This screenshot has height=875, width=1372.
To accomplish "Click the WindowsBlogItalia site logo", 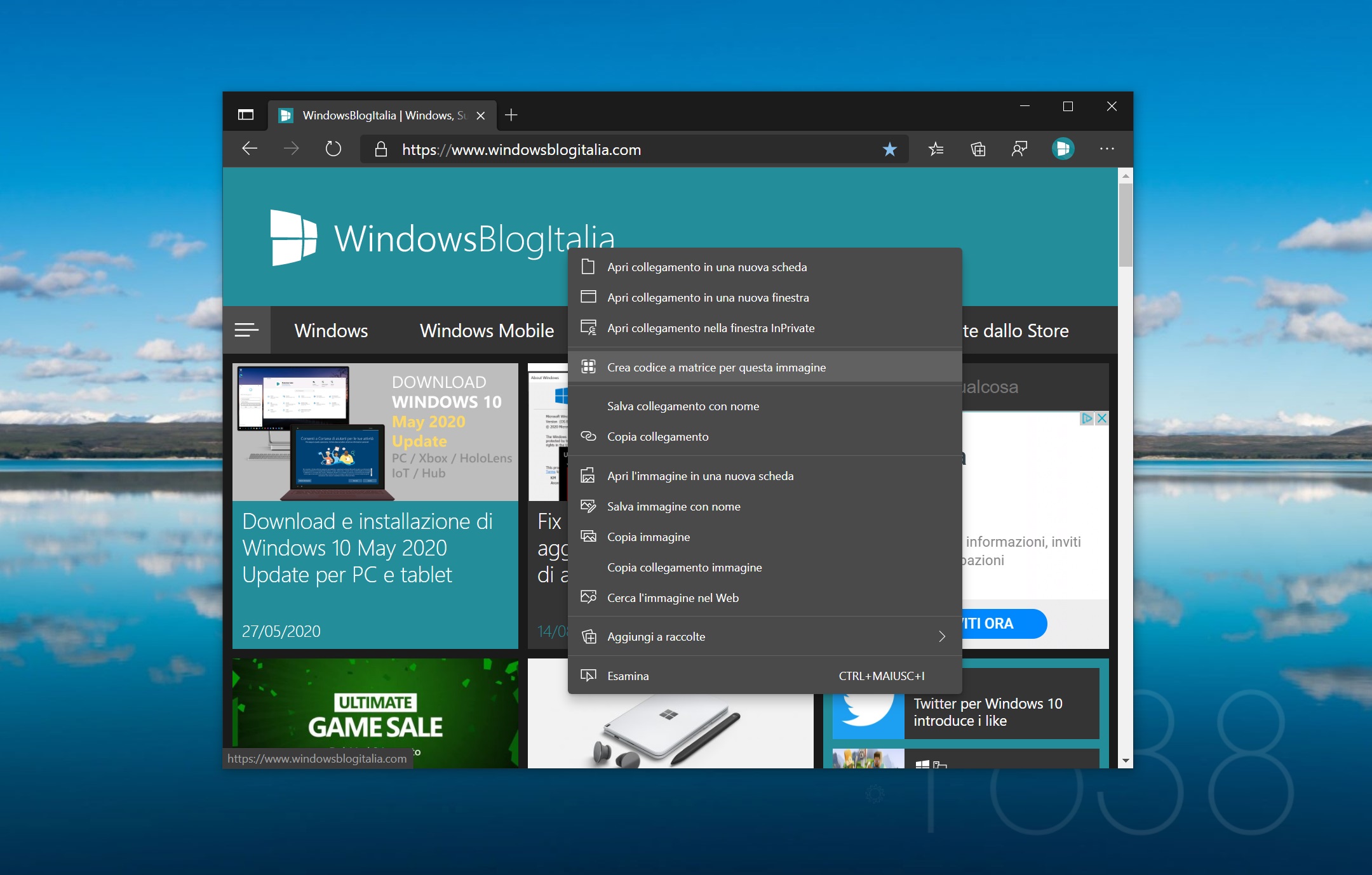I will (x=443, y=238).
